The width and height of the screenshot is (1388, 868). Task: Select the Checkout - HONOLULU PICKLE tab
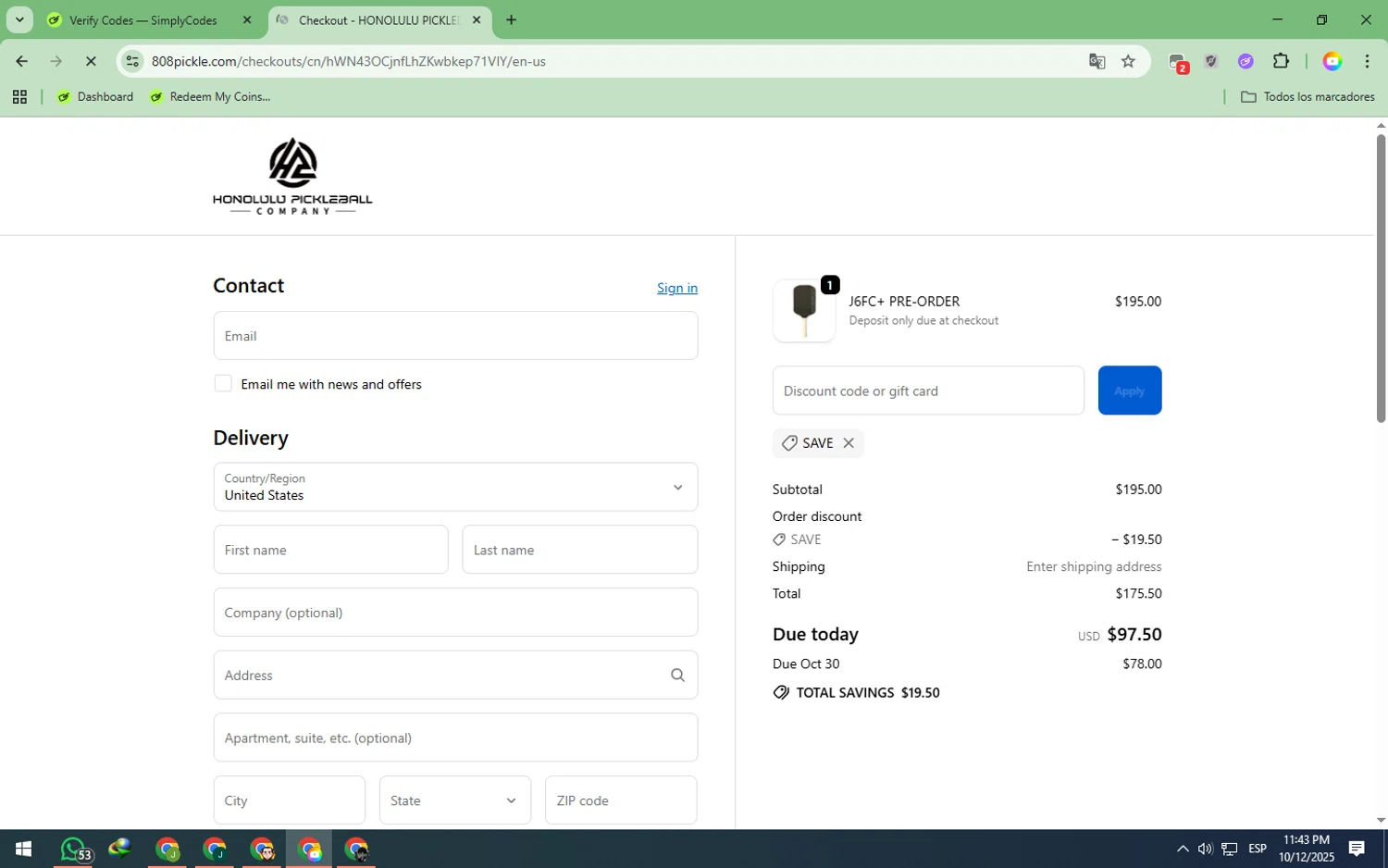pyautogui.click(x=379, y=19)
